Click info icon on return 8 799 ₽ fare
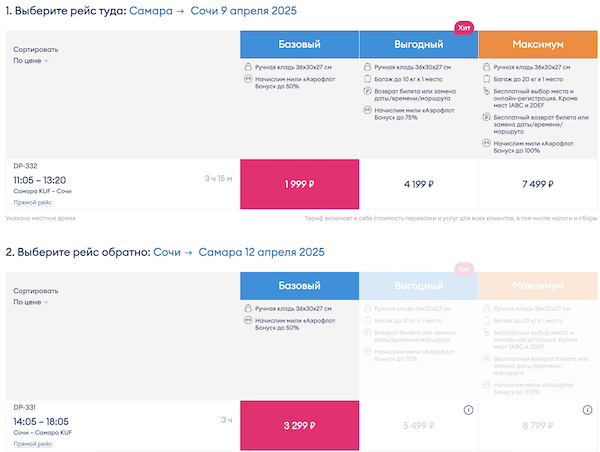 click(x=588, y=410)
